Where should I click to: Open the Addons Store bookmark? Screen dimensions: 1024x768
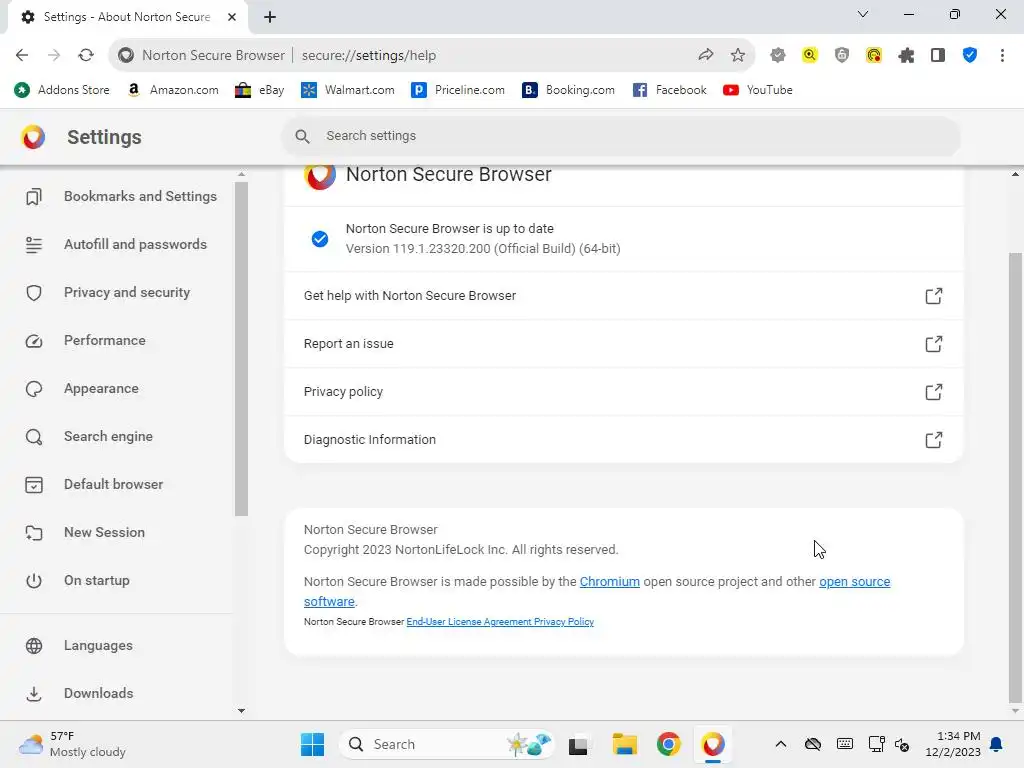62,90
